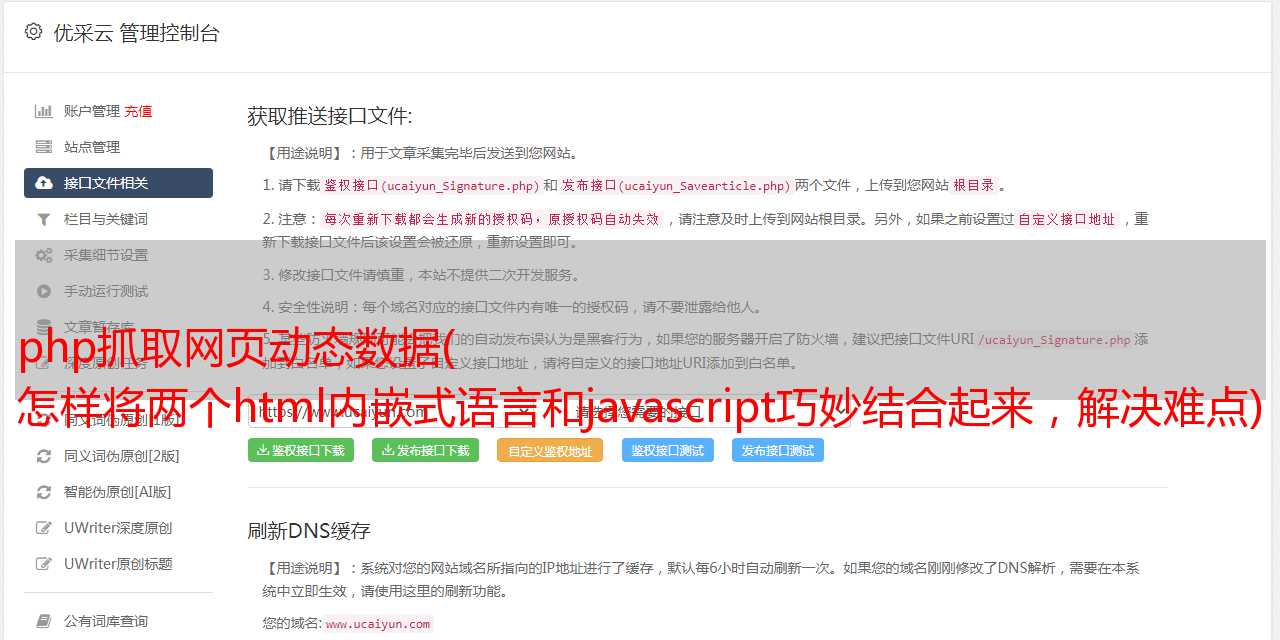This screenshot has height=640, width=1280.
Task: Click the highlighted 自定义接口地址 text
Action: (x=1067, y=220)
